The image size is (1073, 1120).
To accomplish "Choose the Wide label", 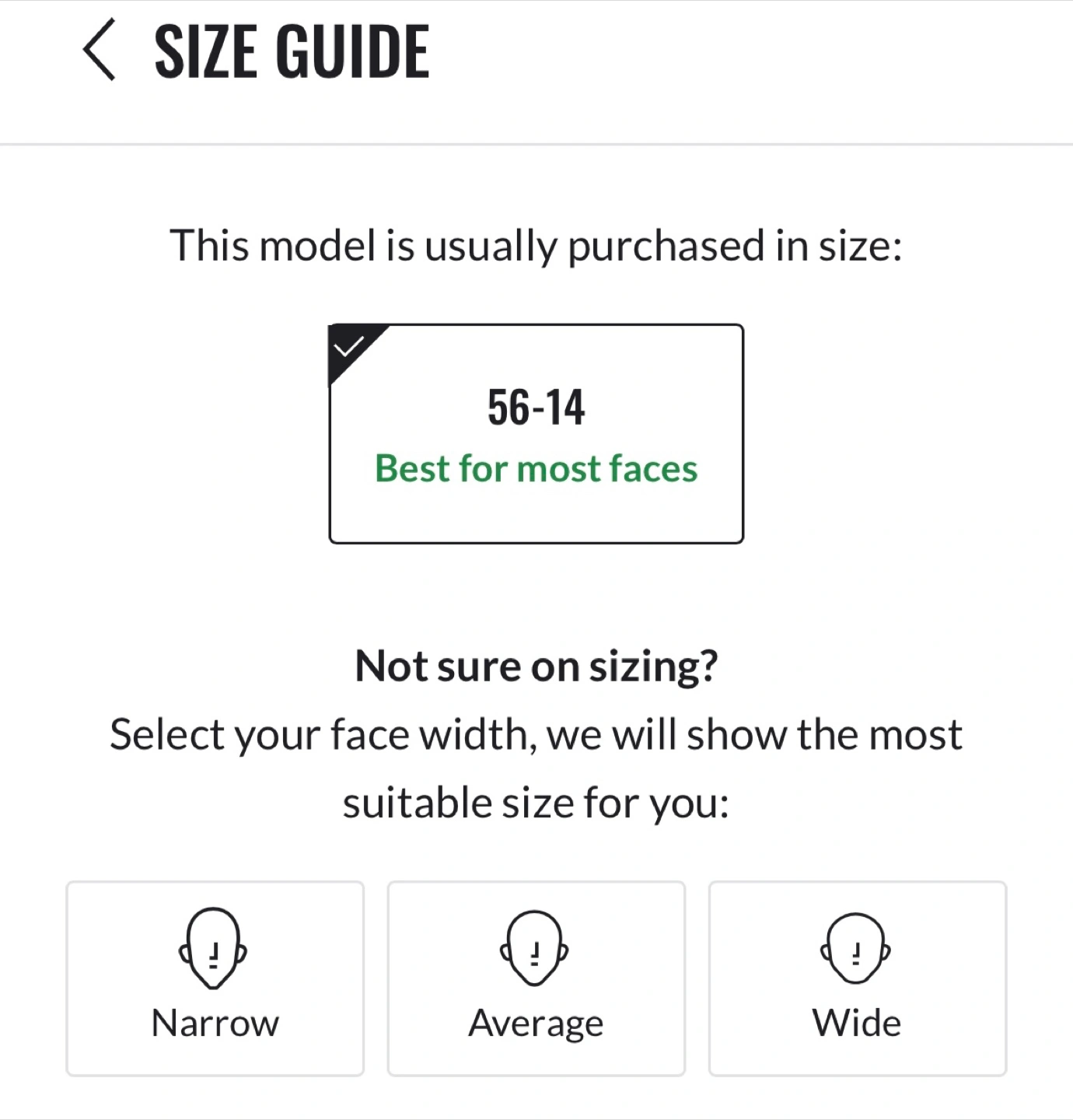I will click(857, 1023).
